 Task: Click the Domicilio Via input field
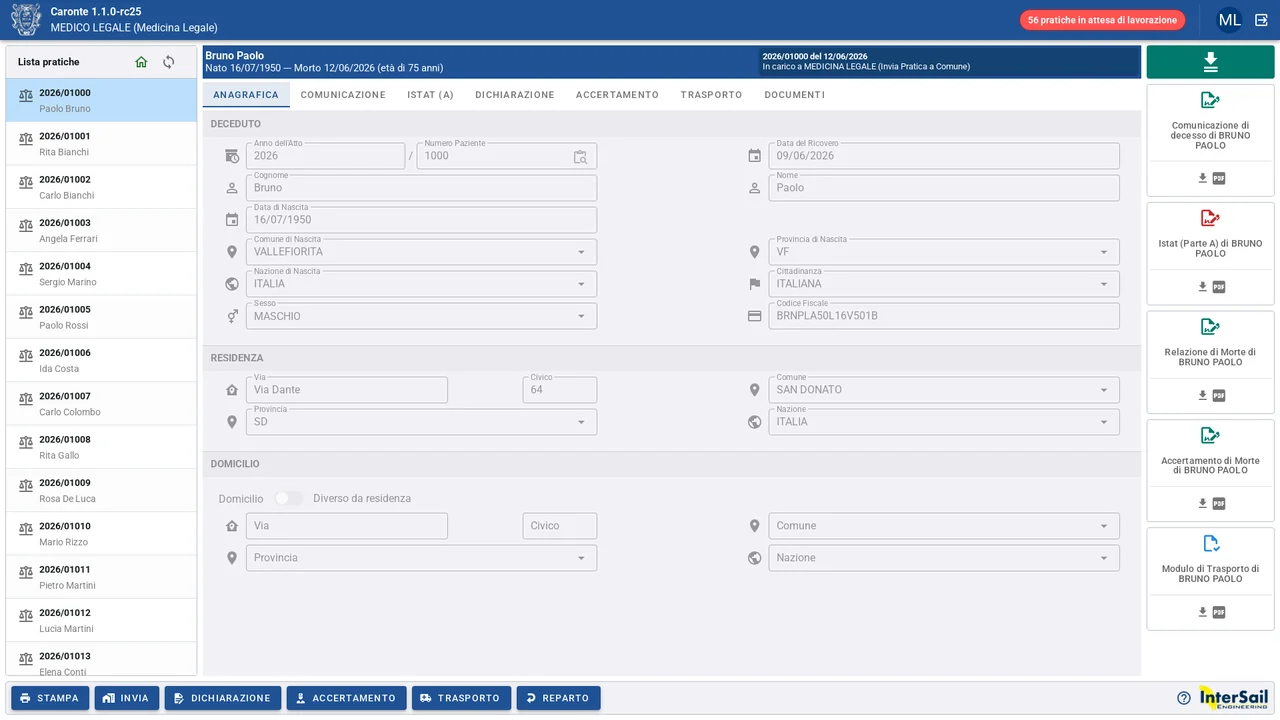click(x=347, y=526)
